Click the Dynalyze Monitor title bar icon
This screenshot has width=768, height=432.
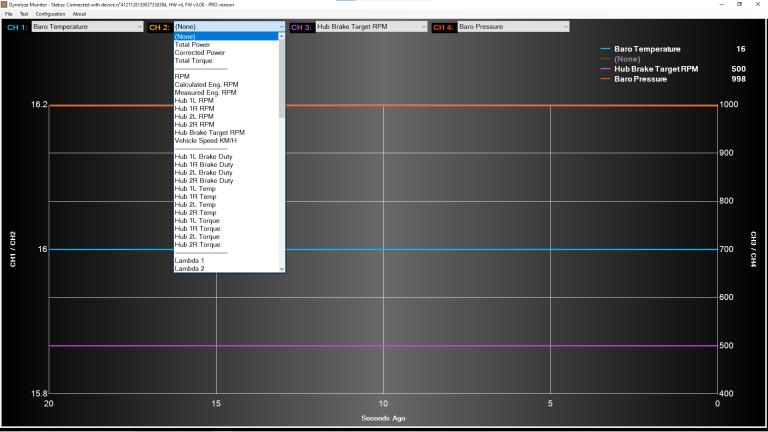pos(4,4)
